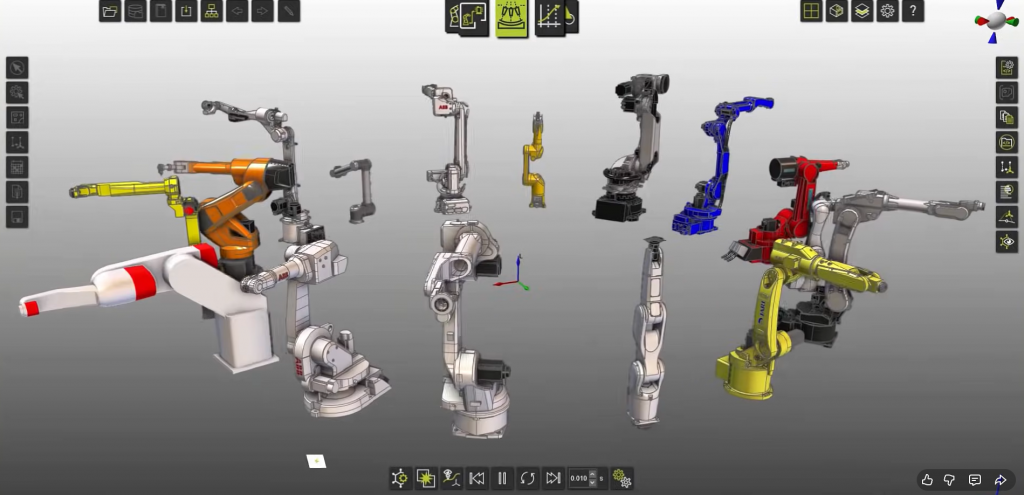
Task: Increase the time step stepper value
Action: [593, 474]
